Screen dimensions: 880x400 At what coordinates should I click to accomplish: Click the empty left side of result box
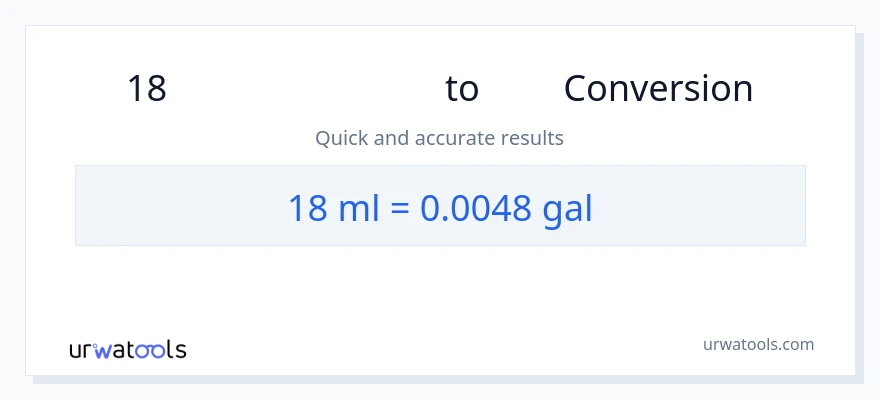(x=160, y=206)
